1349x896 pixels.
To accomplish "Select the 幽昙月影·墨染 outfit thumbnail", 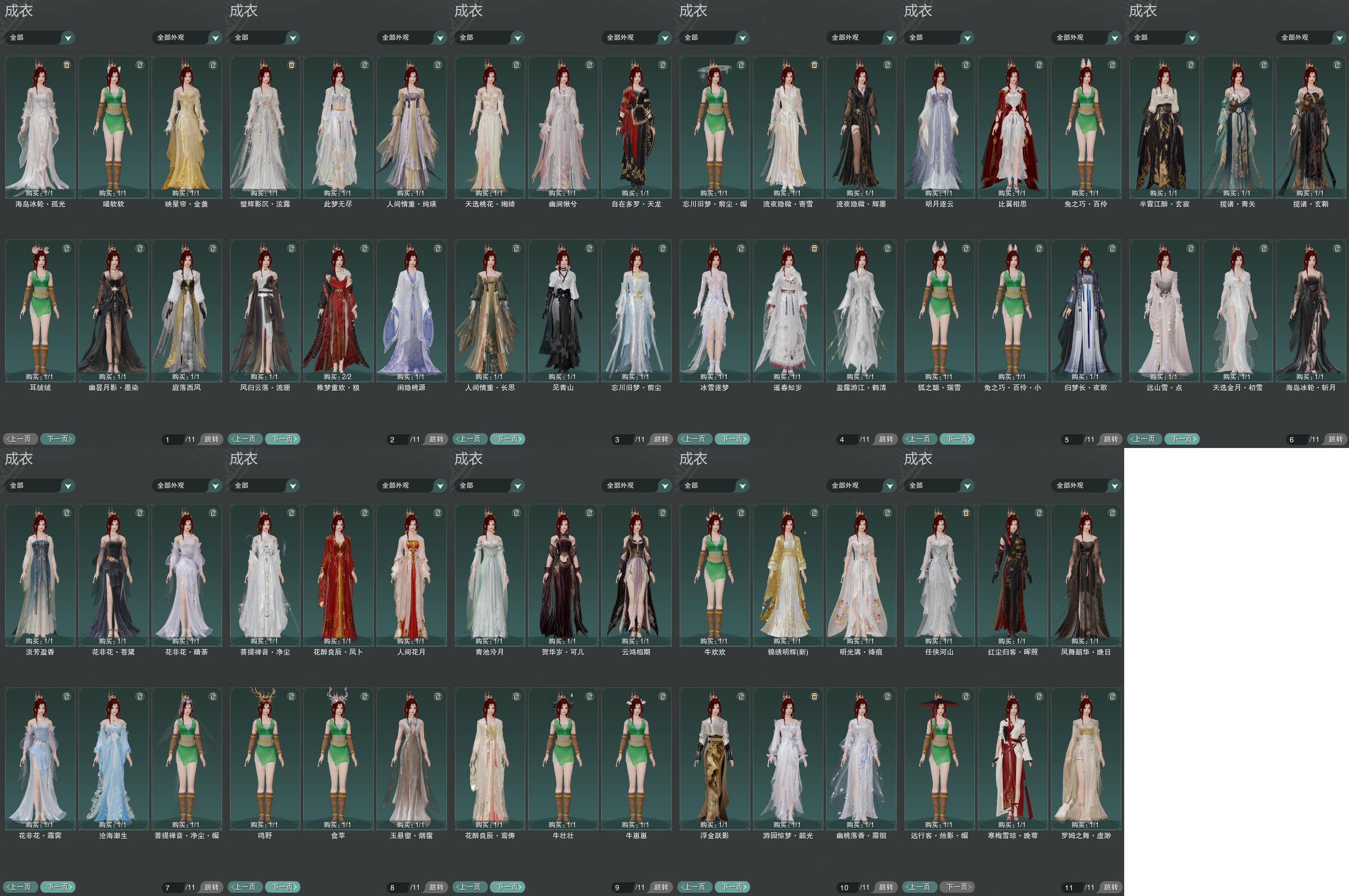I will point(113,311).
